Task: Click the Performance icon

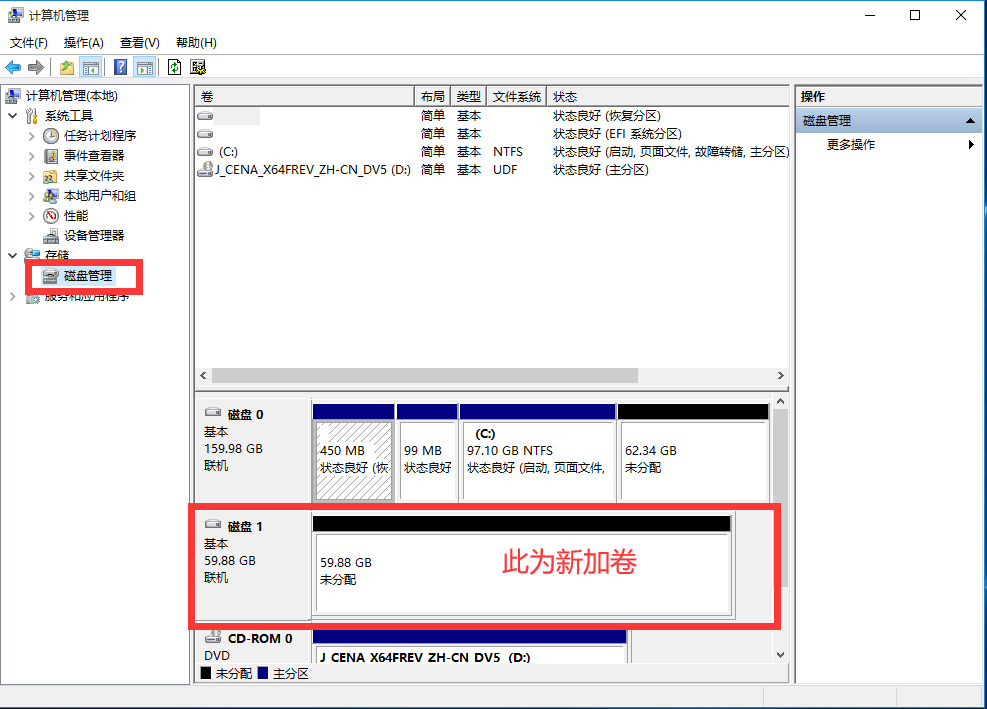Action: click(51, 216)
